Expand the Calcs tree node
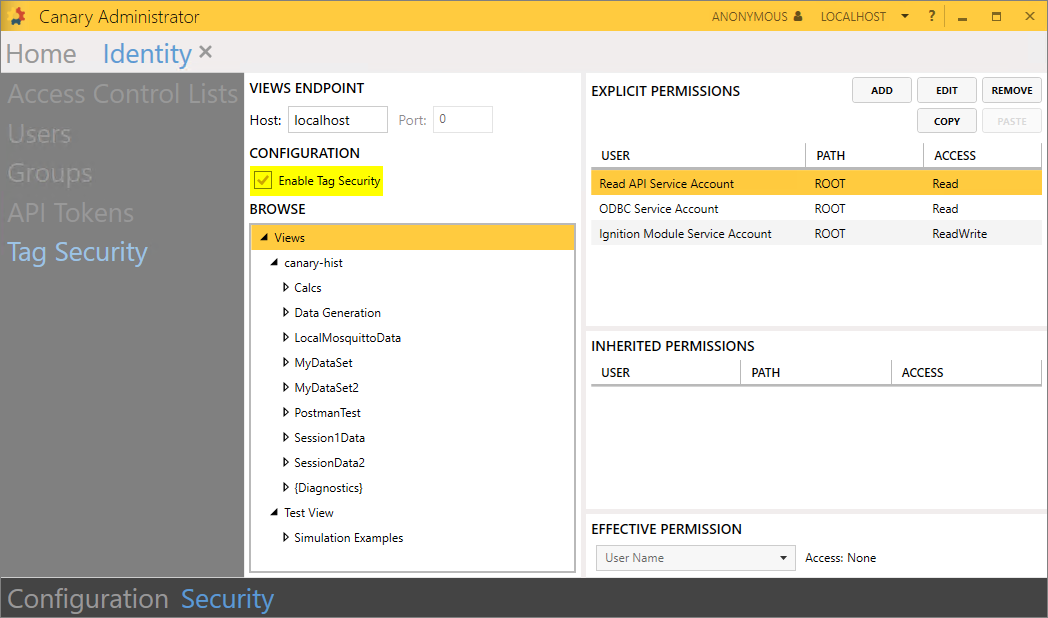The width and height of the screenshot is (1048, 618). pyautogui.click(x=286, y=288)
